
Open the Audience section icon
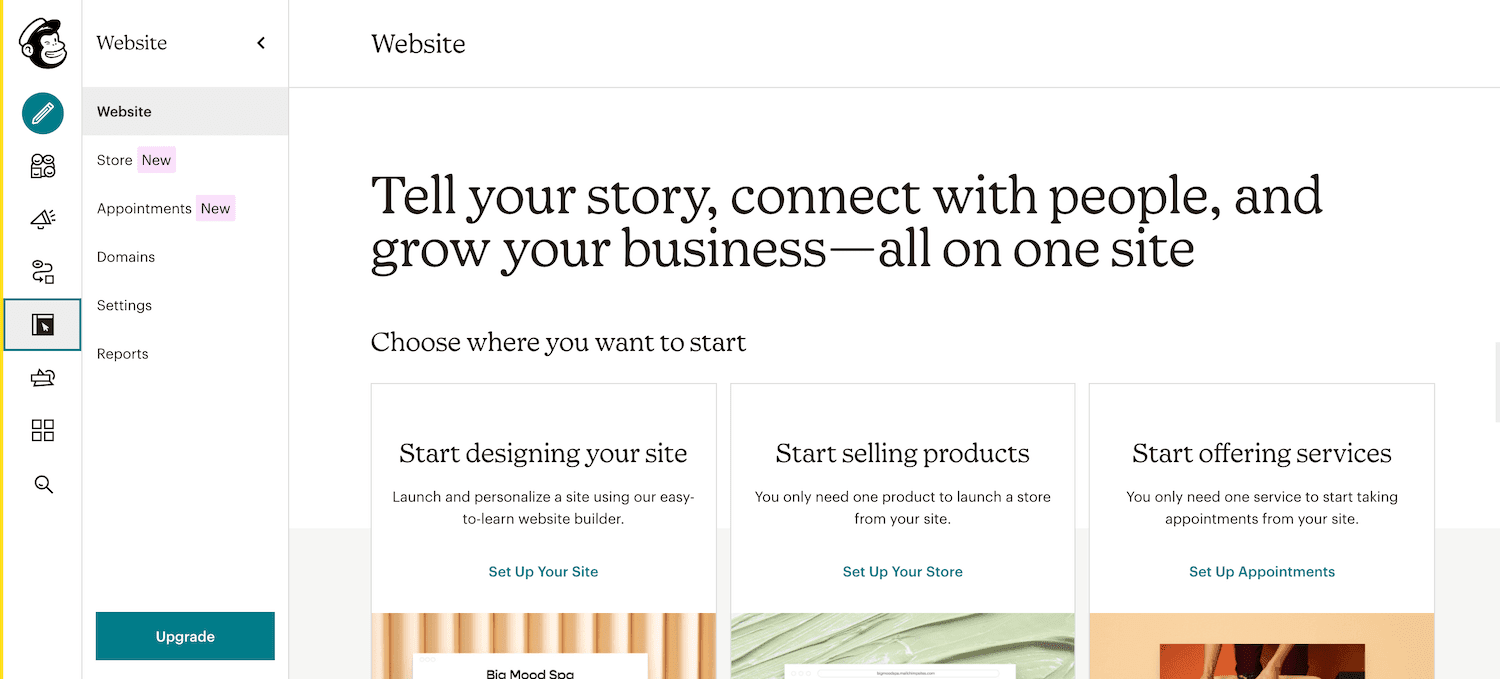click(41, 166)
